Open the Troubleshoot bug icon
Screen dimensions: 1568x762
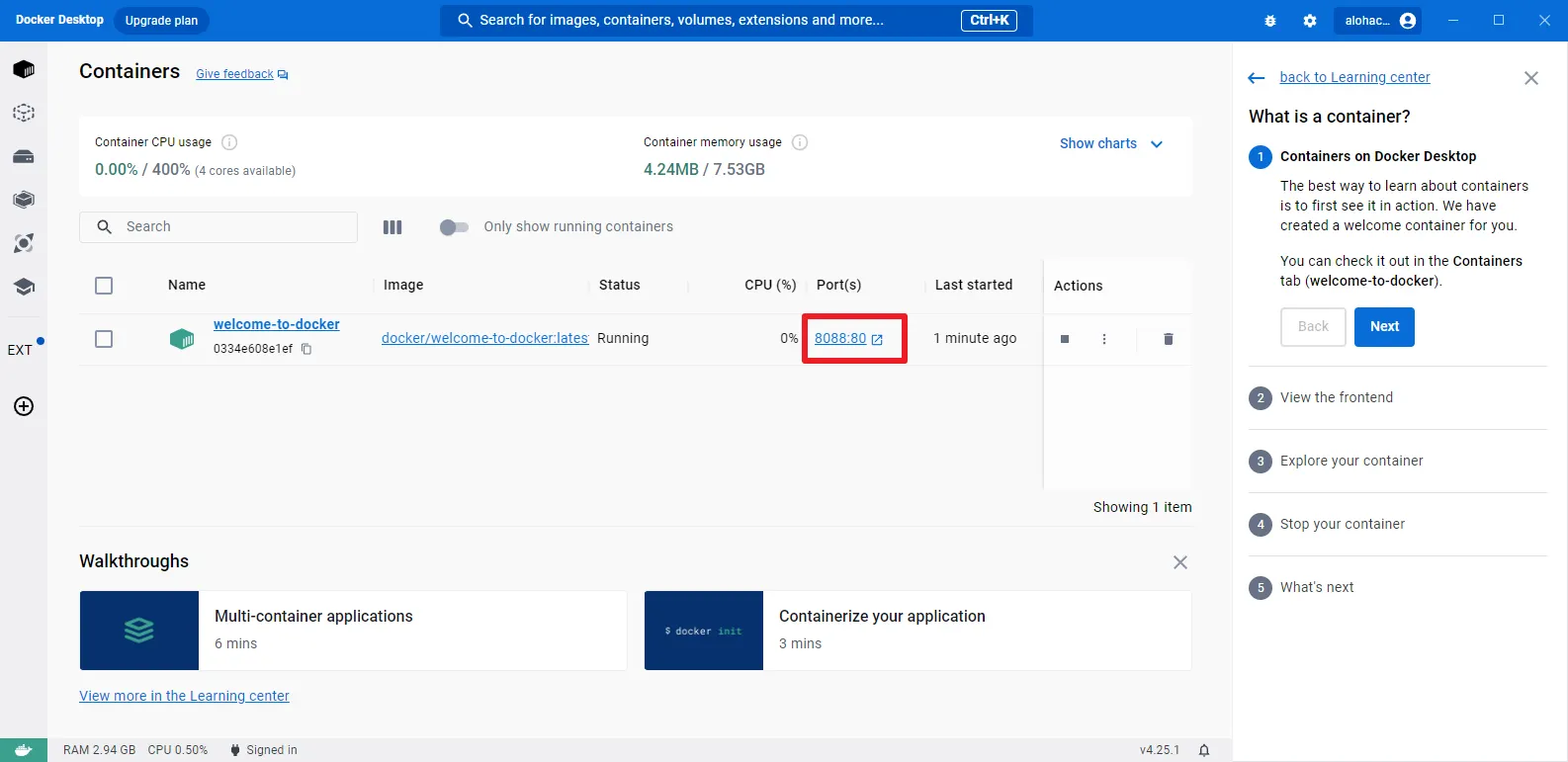(x=1270, y=21)
